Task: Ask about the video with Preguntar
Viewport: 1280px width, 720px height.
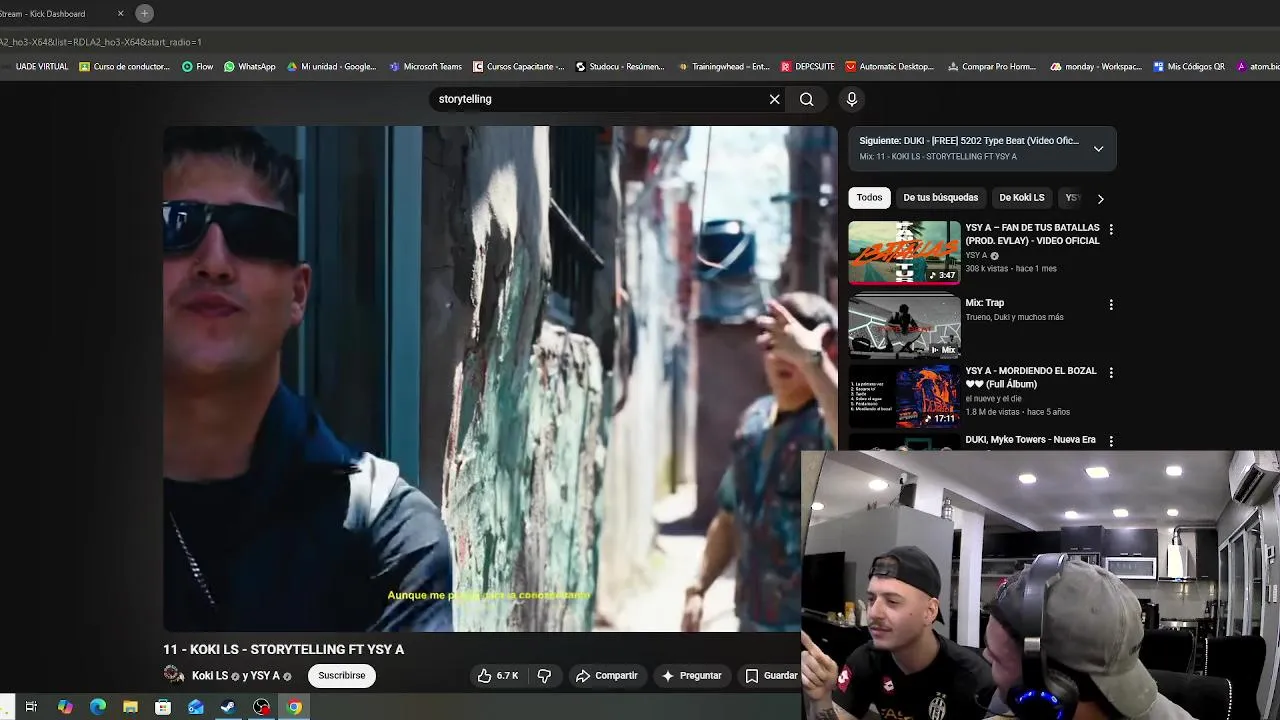Action: 691,676
